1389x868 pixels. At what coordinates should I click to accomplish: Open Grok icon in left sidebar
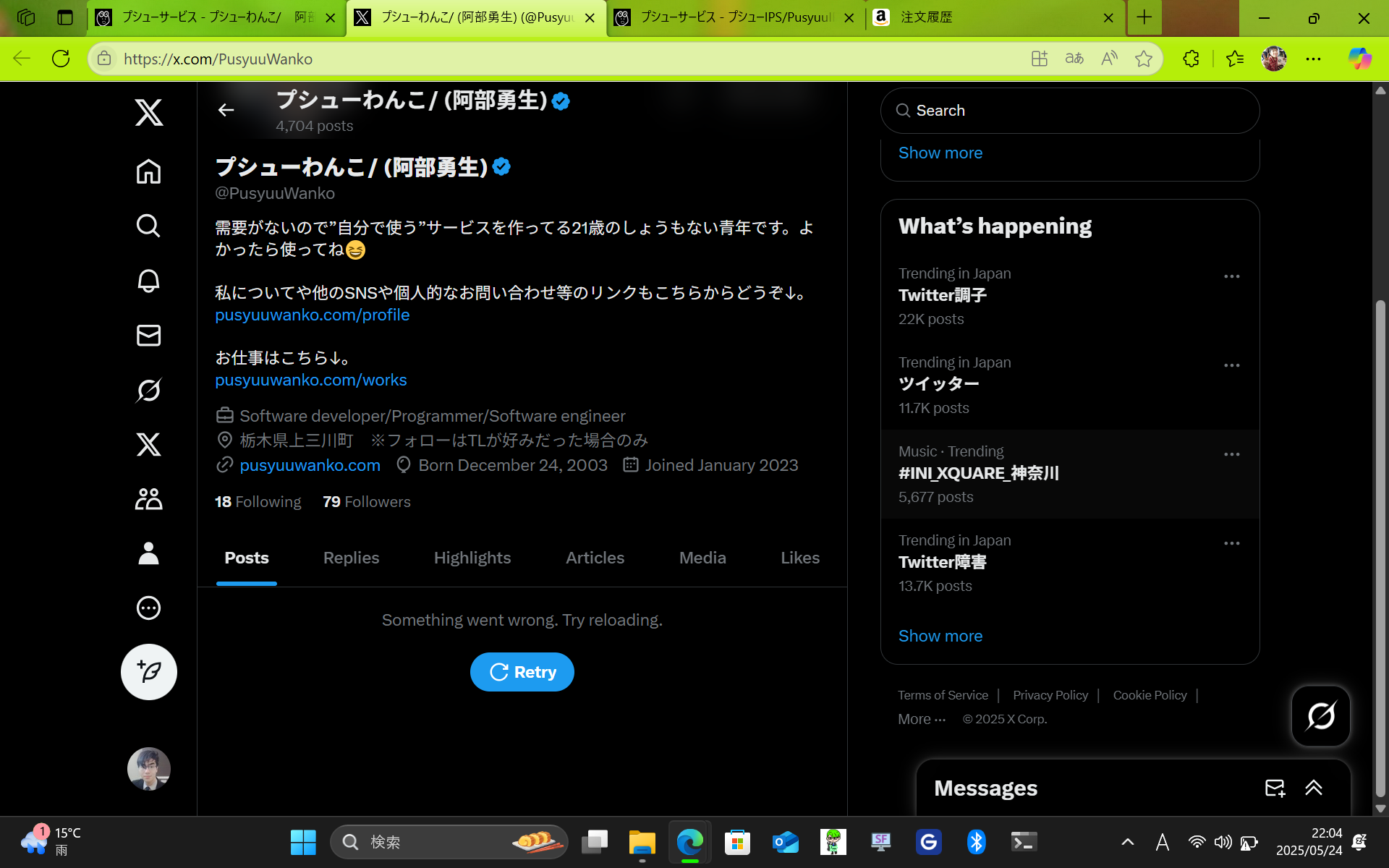(x=148, y=391)
